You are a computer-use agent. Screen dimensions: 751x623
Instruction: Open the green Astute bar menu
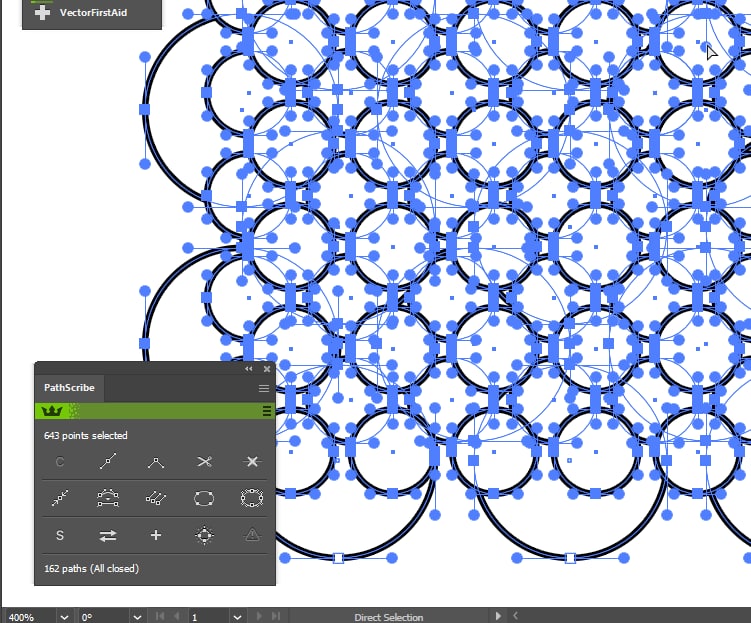(x=267, y=411)
